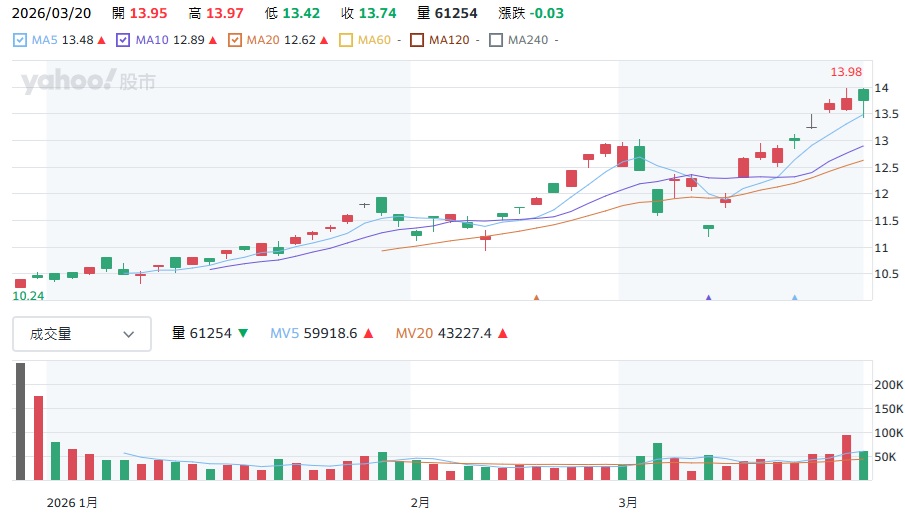The height and width of the screenshot is (514, 905).
Task: Select the purple triangle marker below chart
Action: tap(709, 297)
